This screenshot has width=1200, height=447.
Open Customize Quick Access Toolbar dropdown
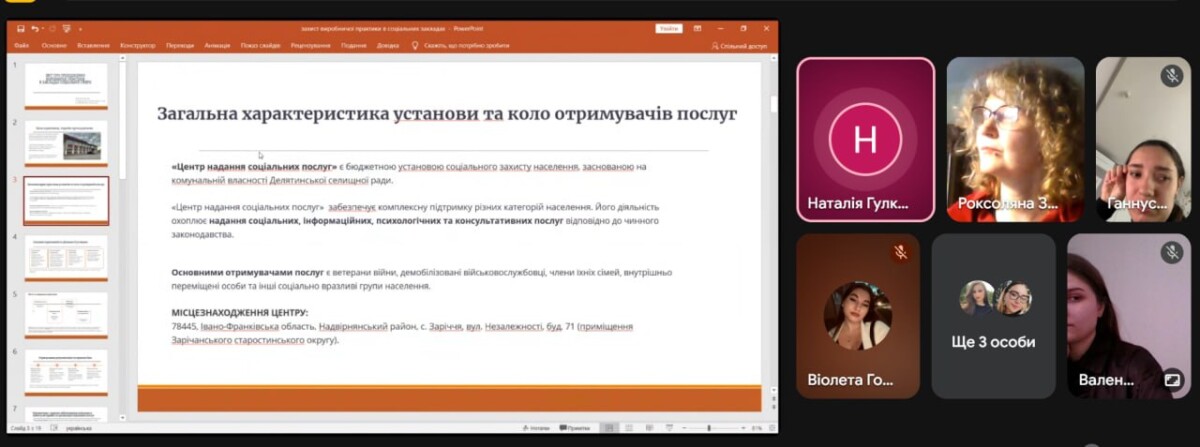80,29
